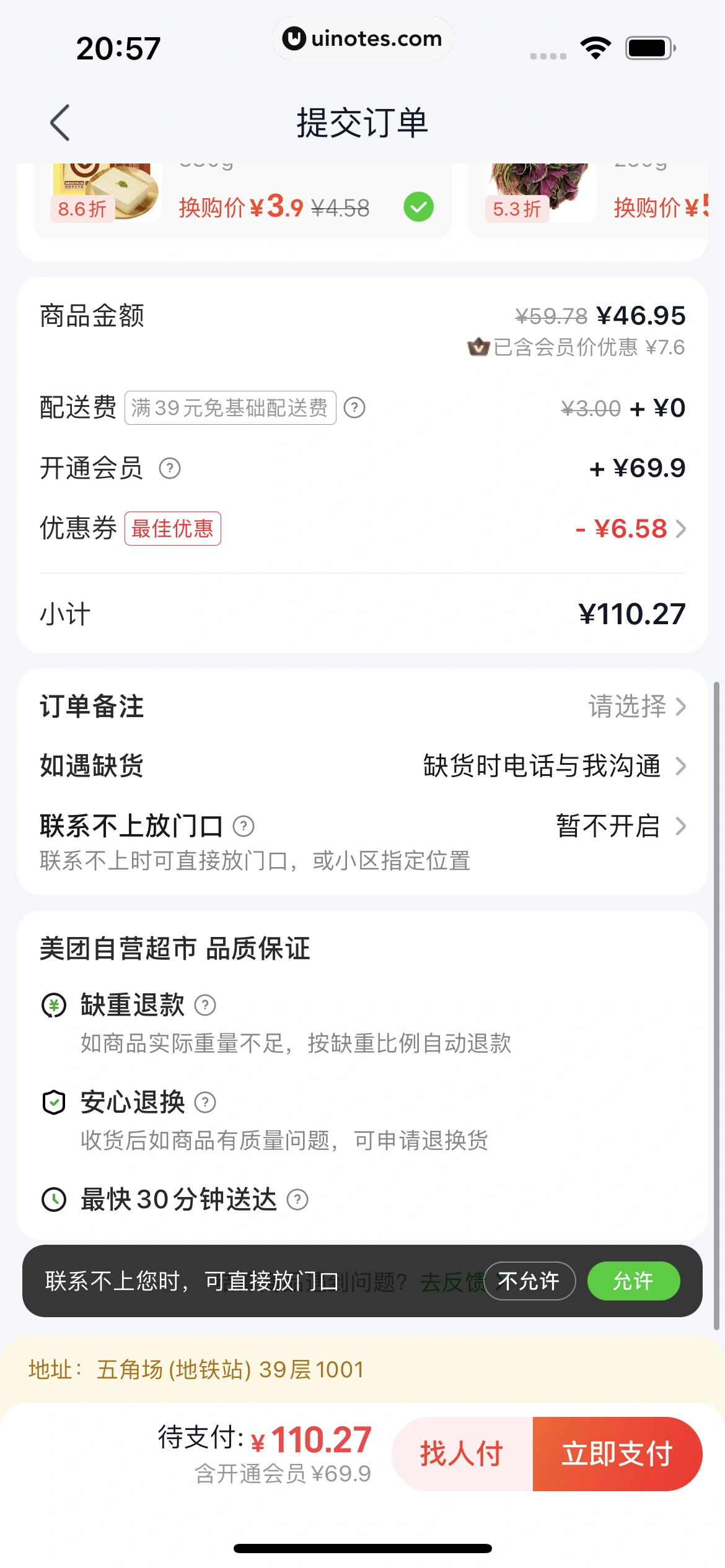This screenshot has height=1568, width=725.
Task: Expand the 优惠券 discount chevron
Action: point(680,529)
